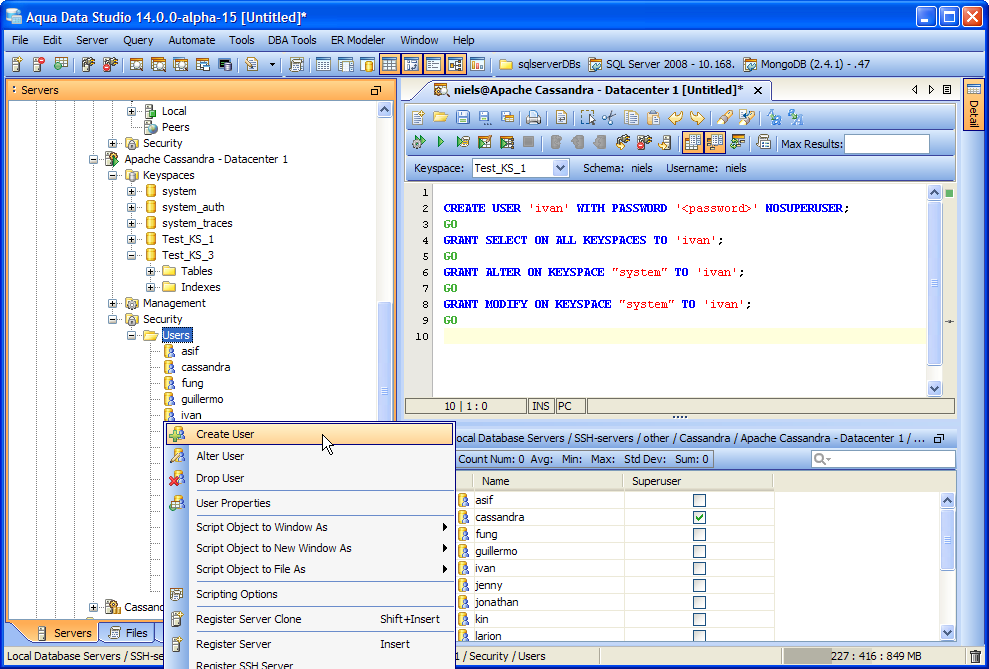Collapse the Test_KS_3 keyspace node
Screen dimensions: 989x669
pyautogui.click(x=132, y=255)
